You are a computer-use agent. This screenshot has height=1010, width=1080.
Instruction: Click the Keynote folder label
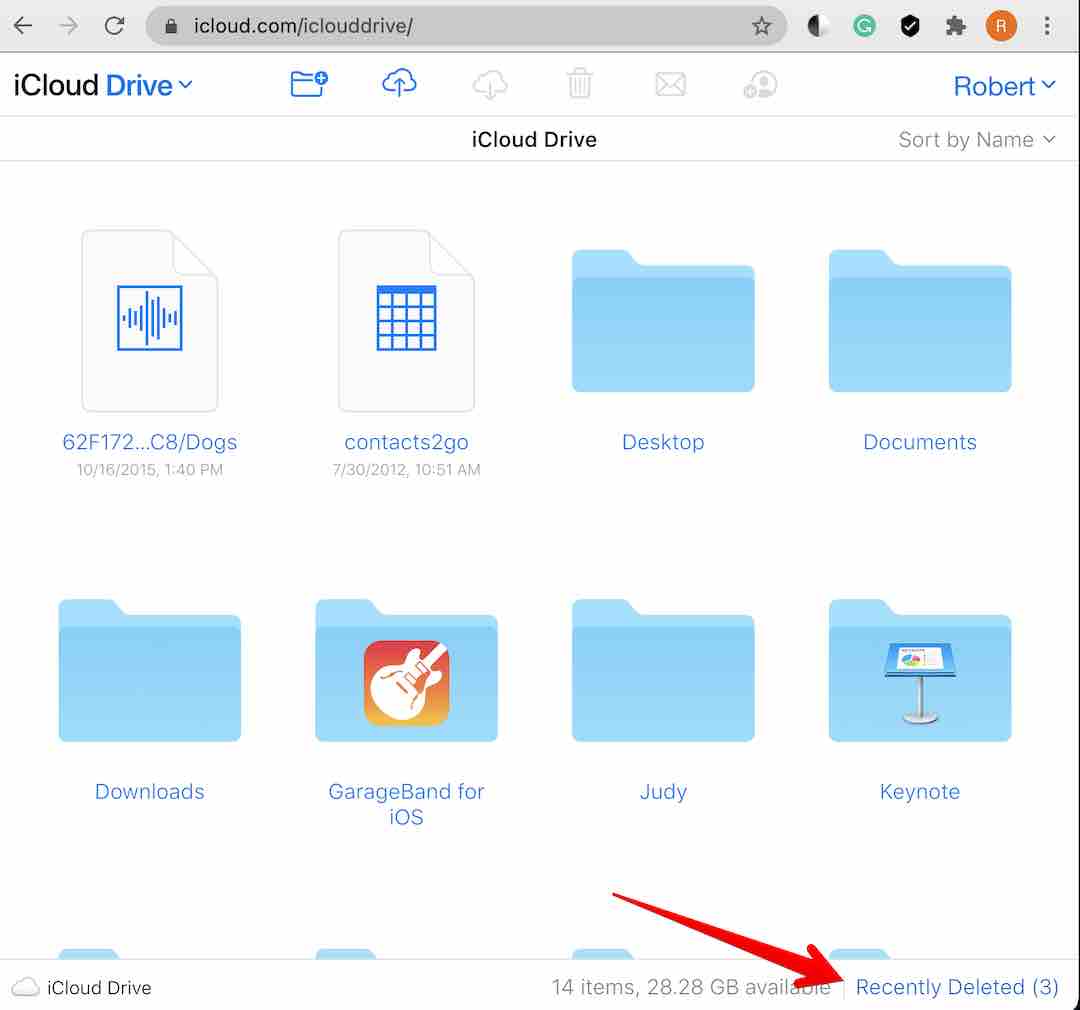[x=920, y=792]
